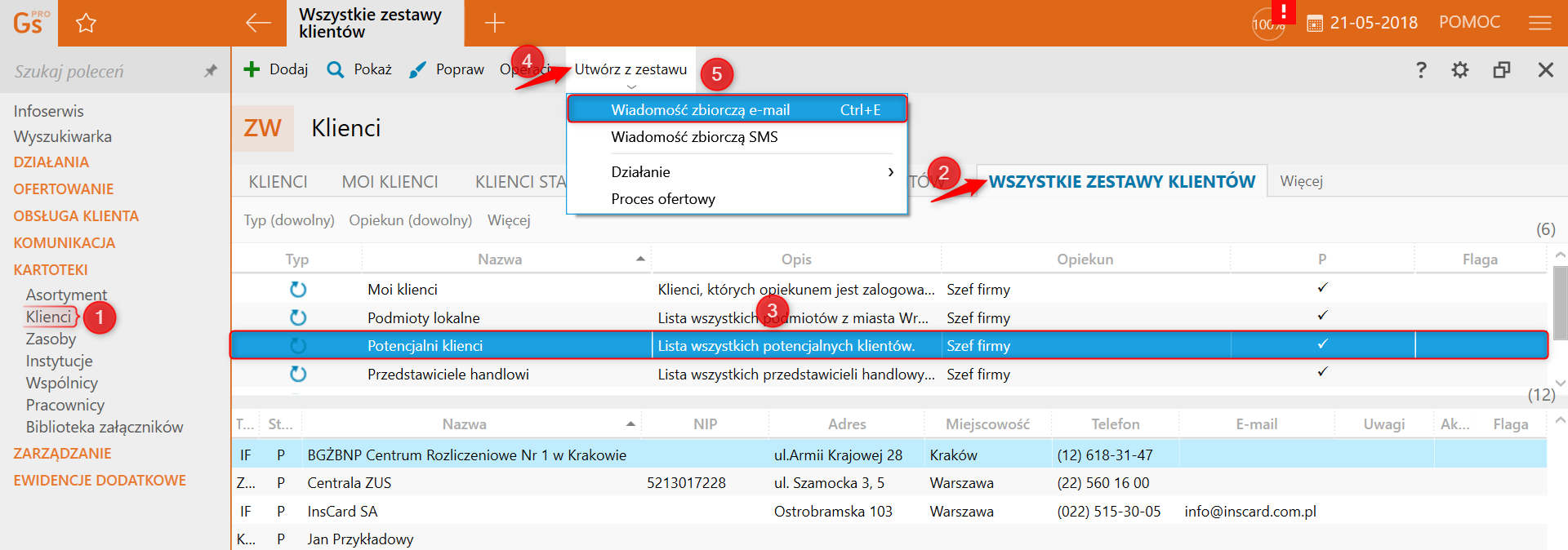
Task: Expand EWIDENCJE DODATKOWE section
Action: coord(100,481)
